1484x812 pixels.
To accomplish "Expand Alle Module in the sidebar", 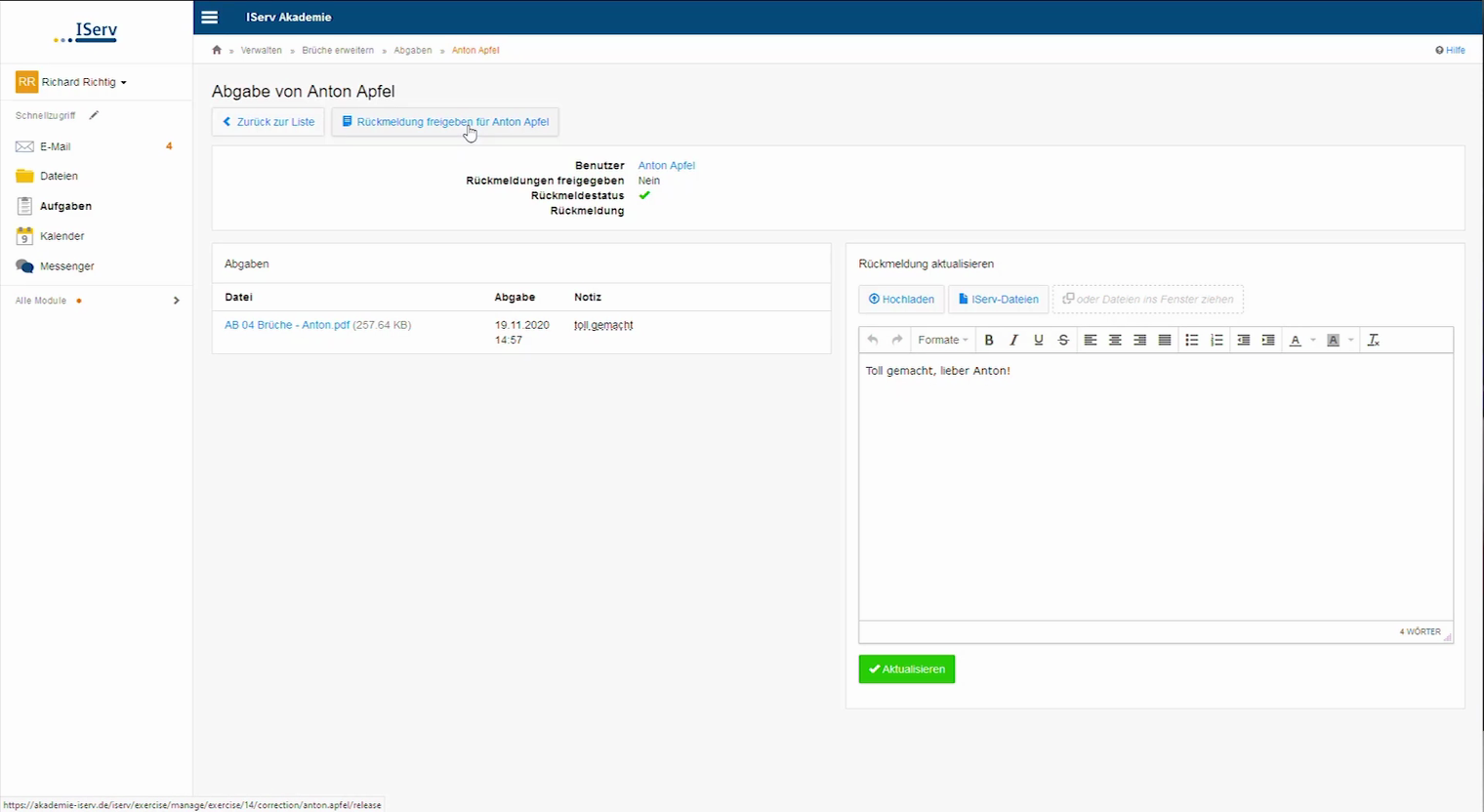I will point(176,301).
